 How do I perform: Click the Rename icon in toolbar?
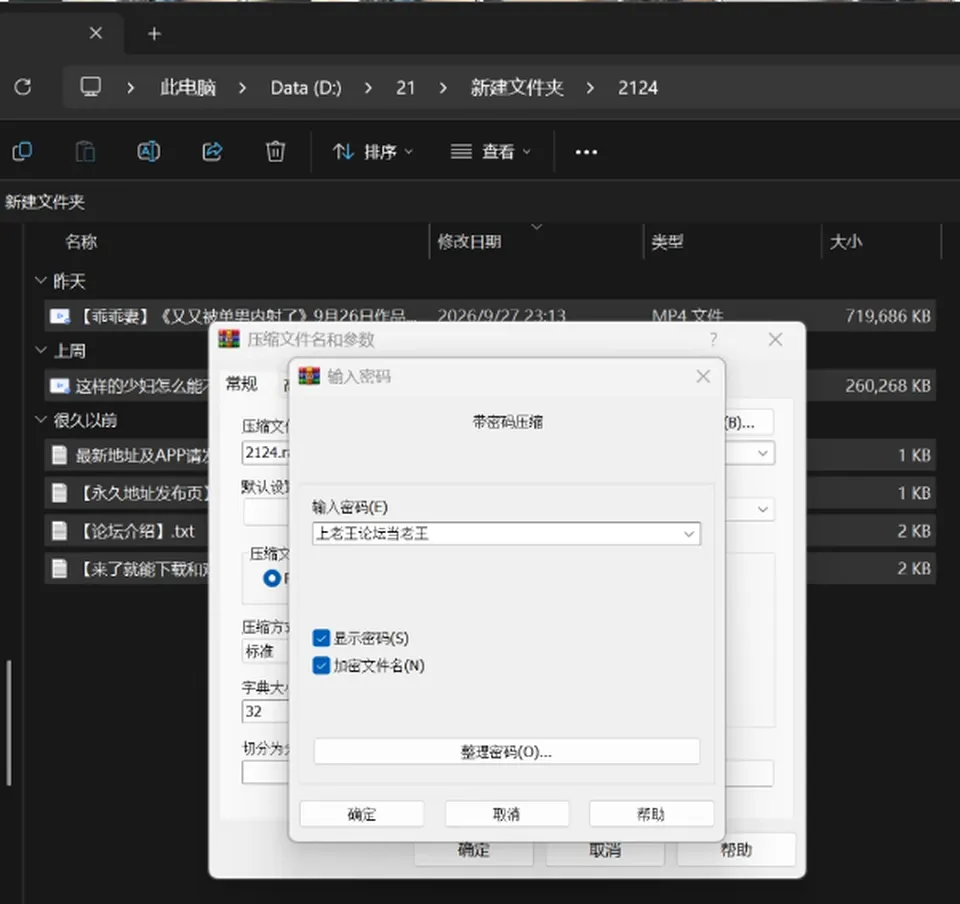[149, 151]
